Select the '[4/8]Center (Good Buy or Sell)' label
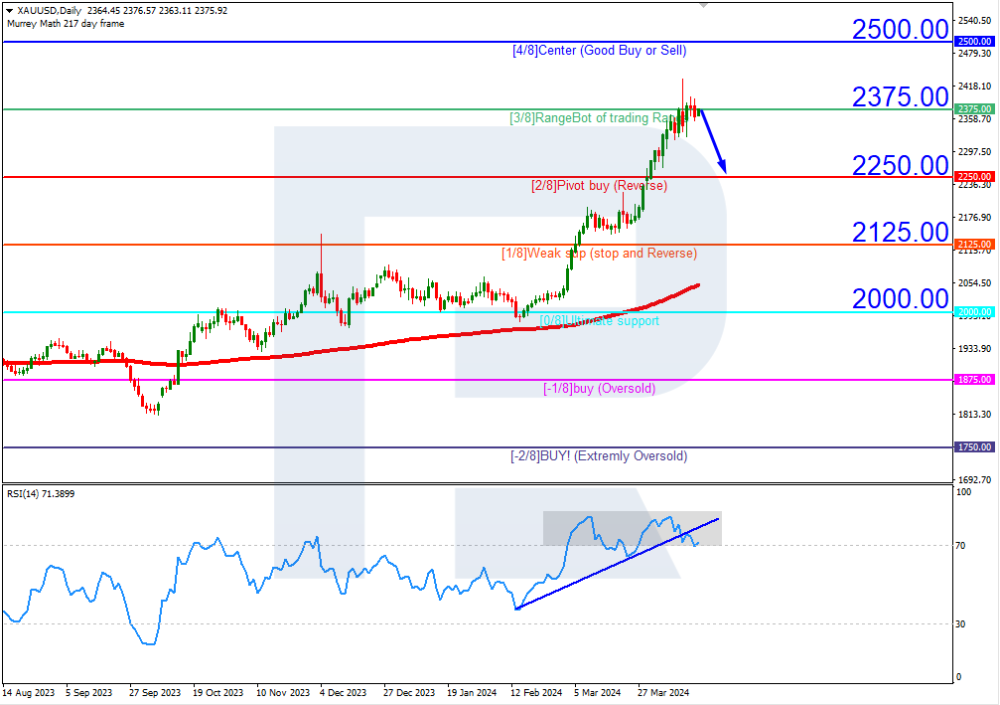 pyautogui.click(x=598, y=50)
